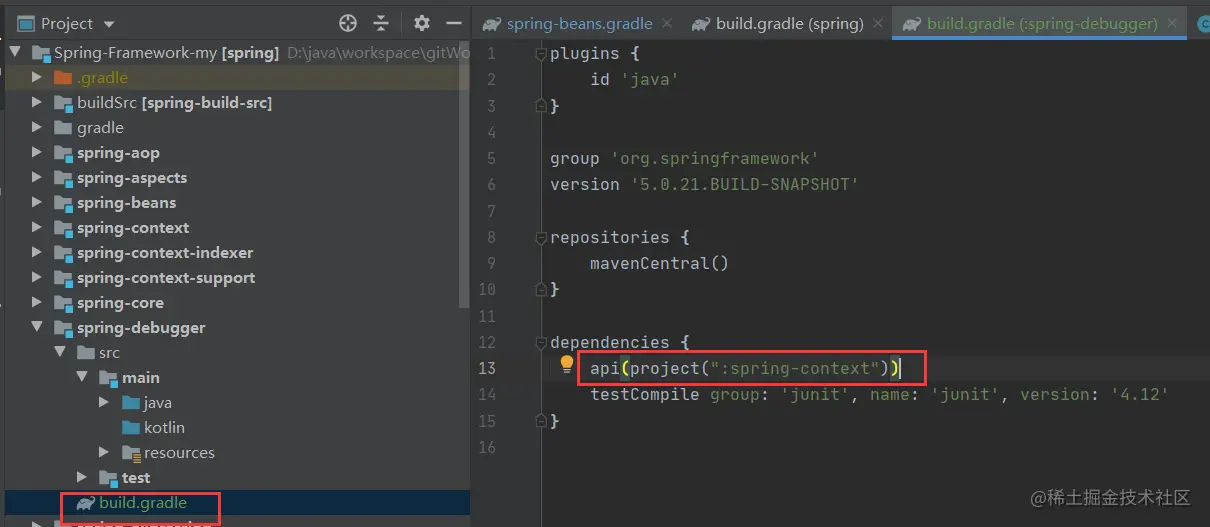Click the fold end marker at line 10
Image resolution: width=1210 pixels, height=527 pixels.
(x=541, y=289)
